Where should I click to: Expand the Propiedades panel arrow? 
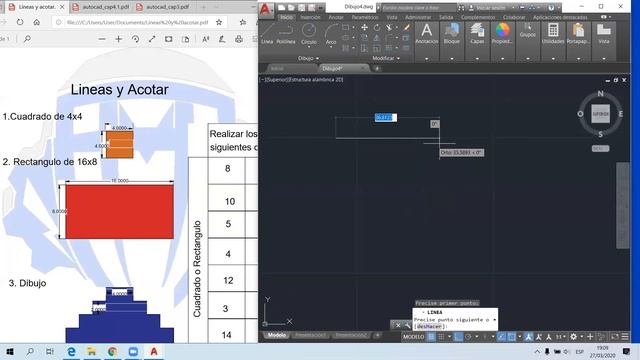point(502,59)
